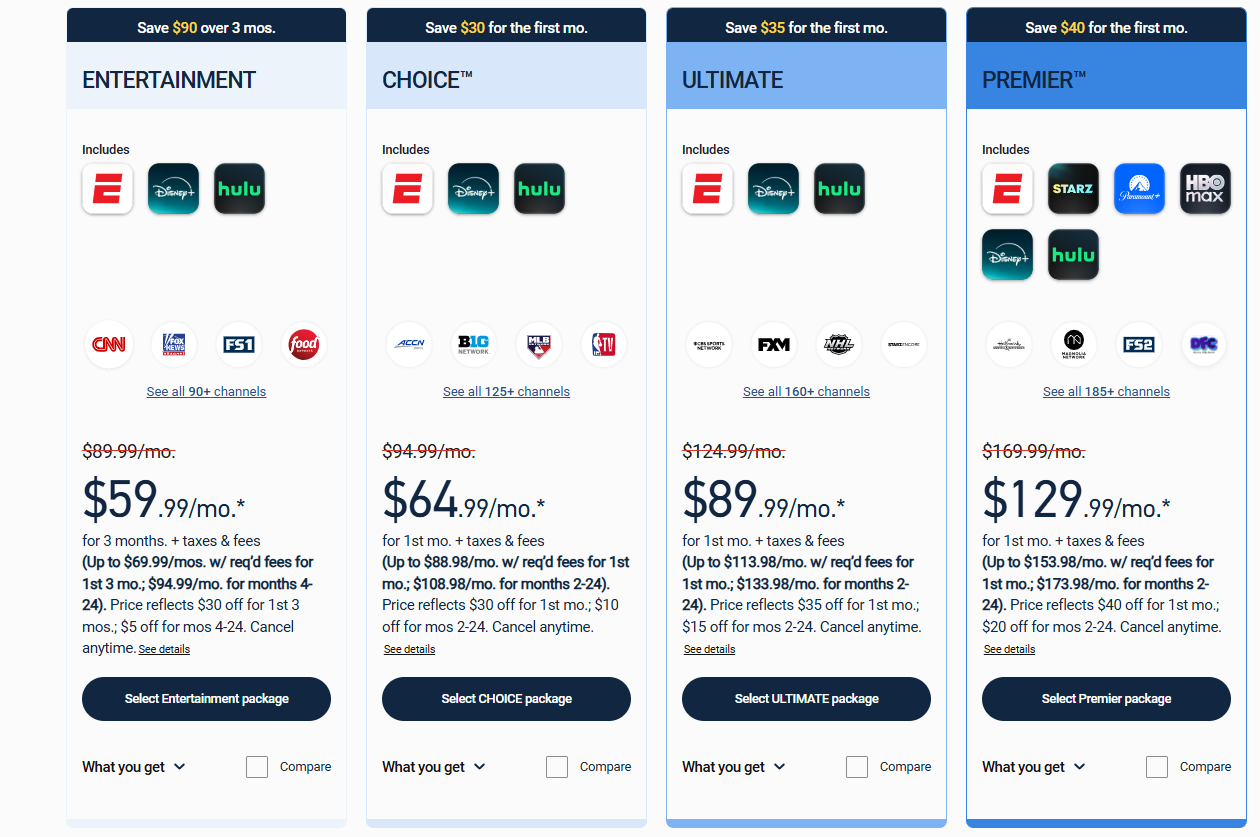Expand What you get under ULTIMATE
The width and height of the screenshot is (1260, 837).
pyautogui.click(x=734, y=767)
